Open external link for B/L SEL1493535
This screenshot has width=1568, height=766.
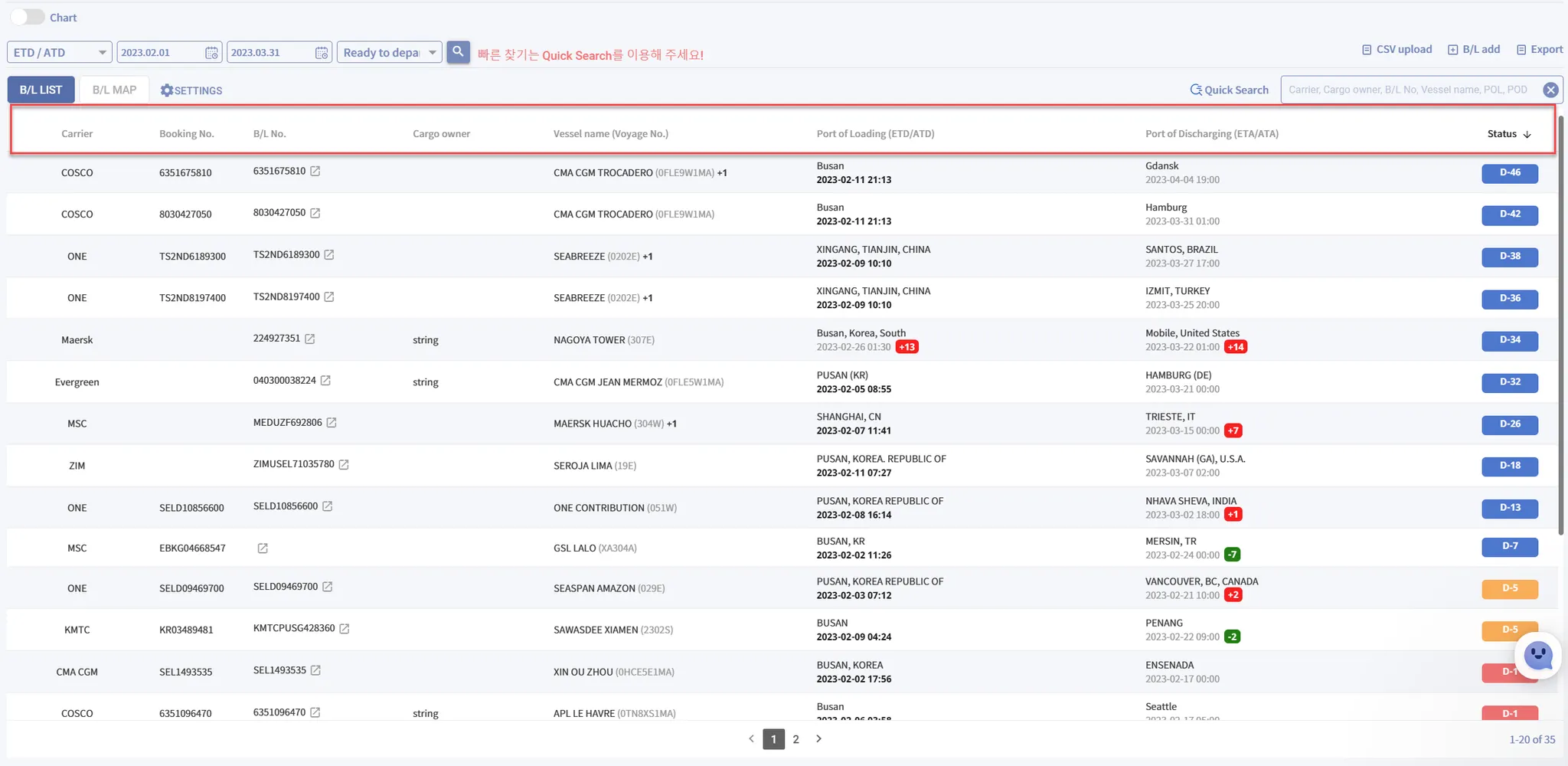pyautogui.click(x=315, y=670)
